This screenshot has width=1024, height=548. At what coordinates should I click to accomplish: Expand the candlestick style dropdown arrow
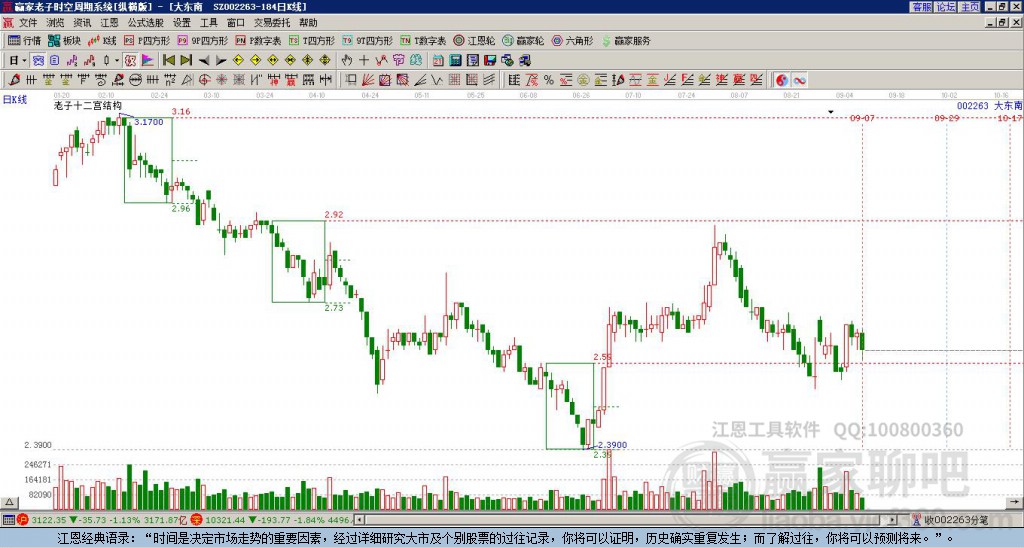click(117, 61)
